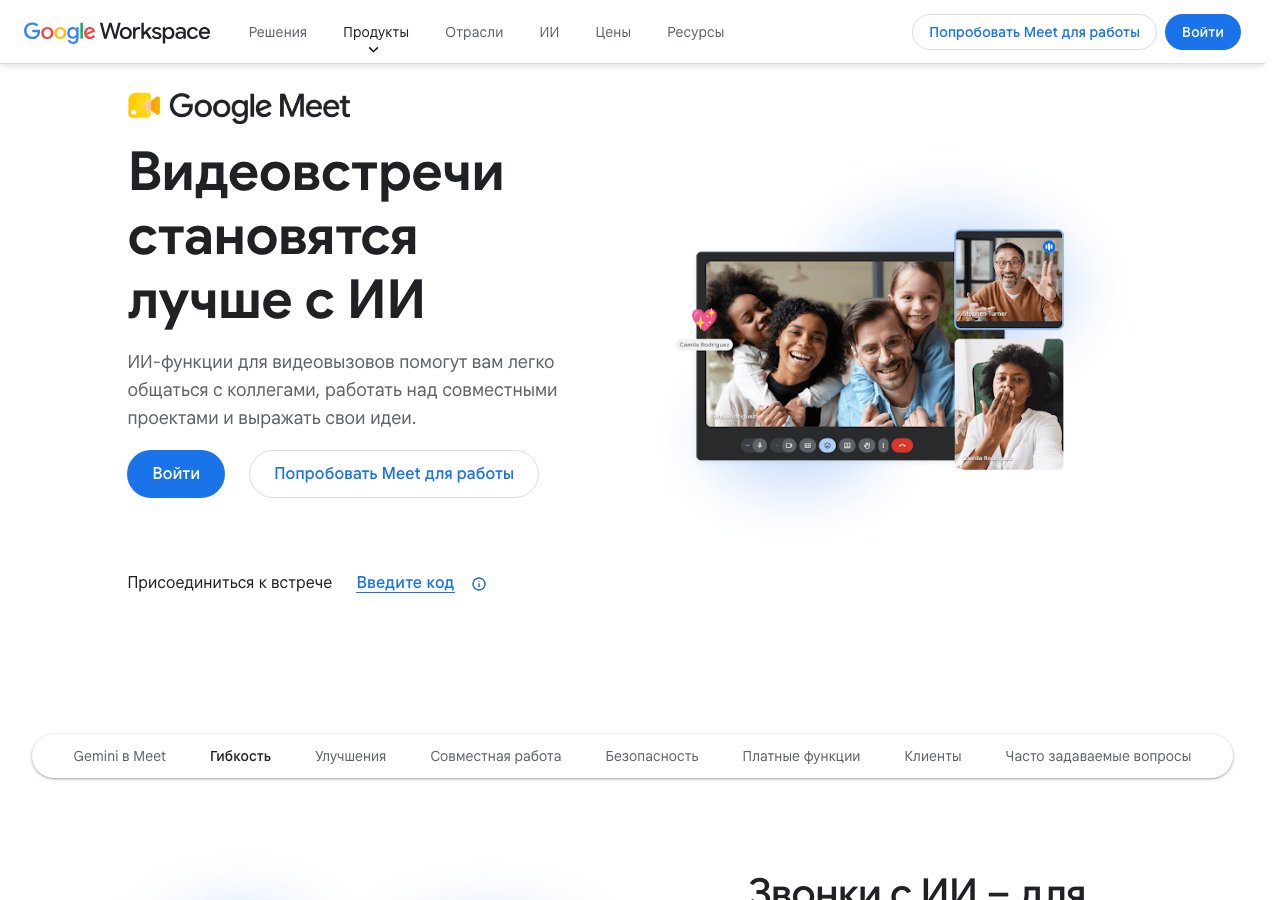Screen dimensions: 1280x900
Task: Go to the Цены page
Action: pyautogui.click(x=613, y=32)
